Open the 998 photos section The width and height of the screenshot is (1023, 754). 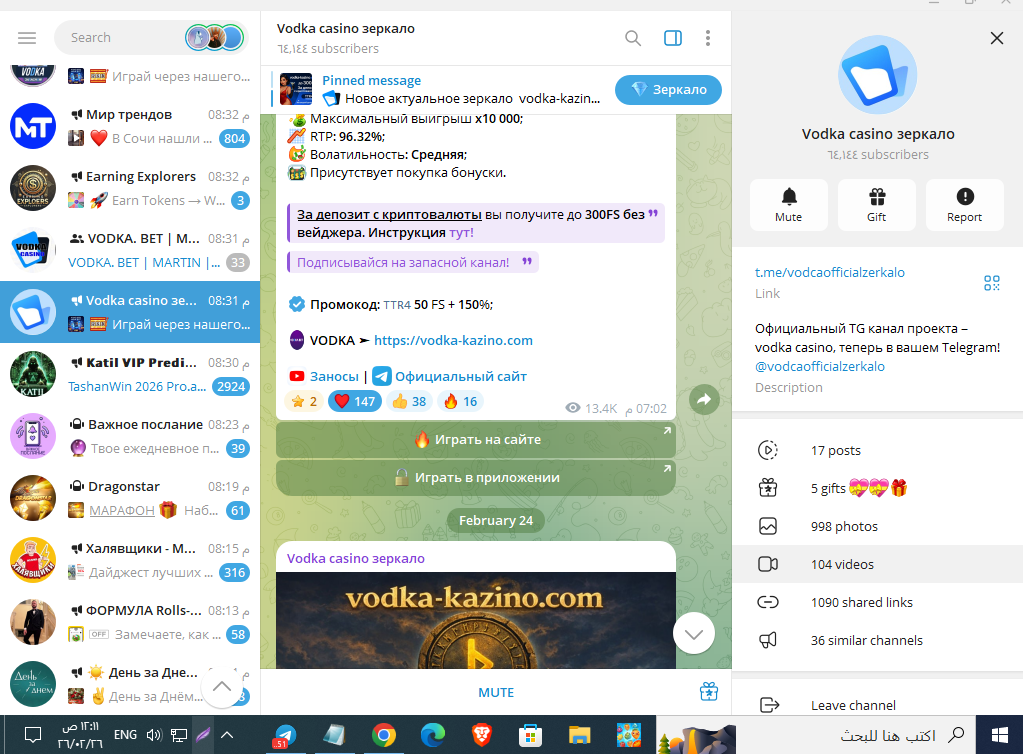tap(878, 526)
